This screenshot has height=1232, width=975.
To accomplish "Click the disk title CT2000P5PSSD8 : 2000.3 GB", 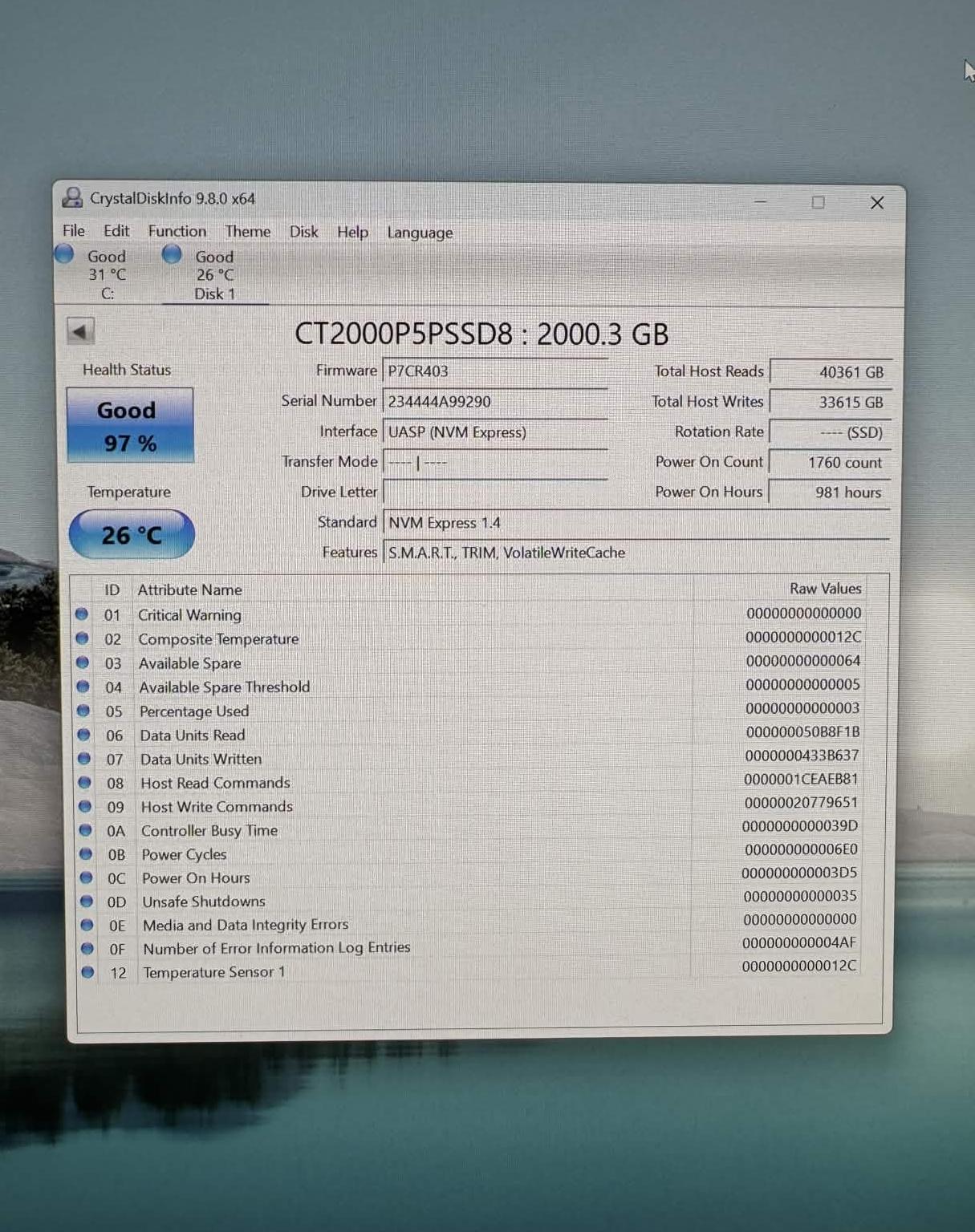I will point(481,334).
